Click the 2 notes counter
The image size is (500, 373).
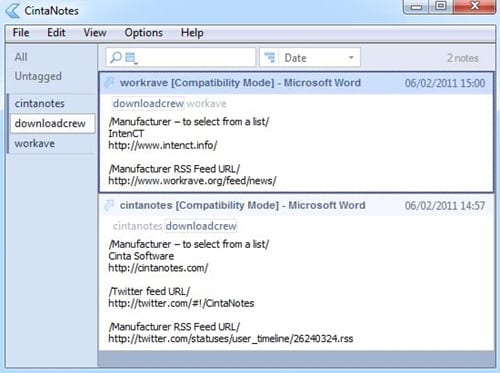tap(463, 58)
